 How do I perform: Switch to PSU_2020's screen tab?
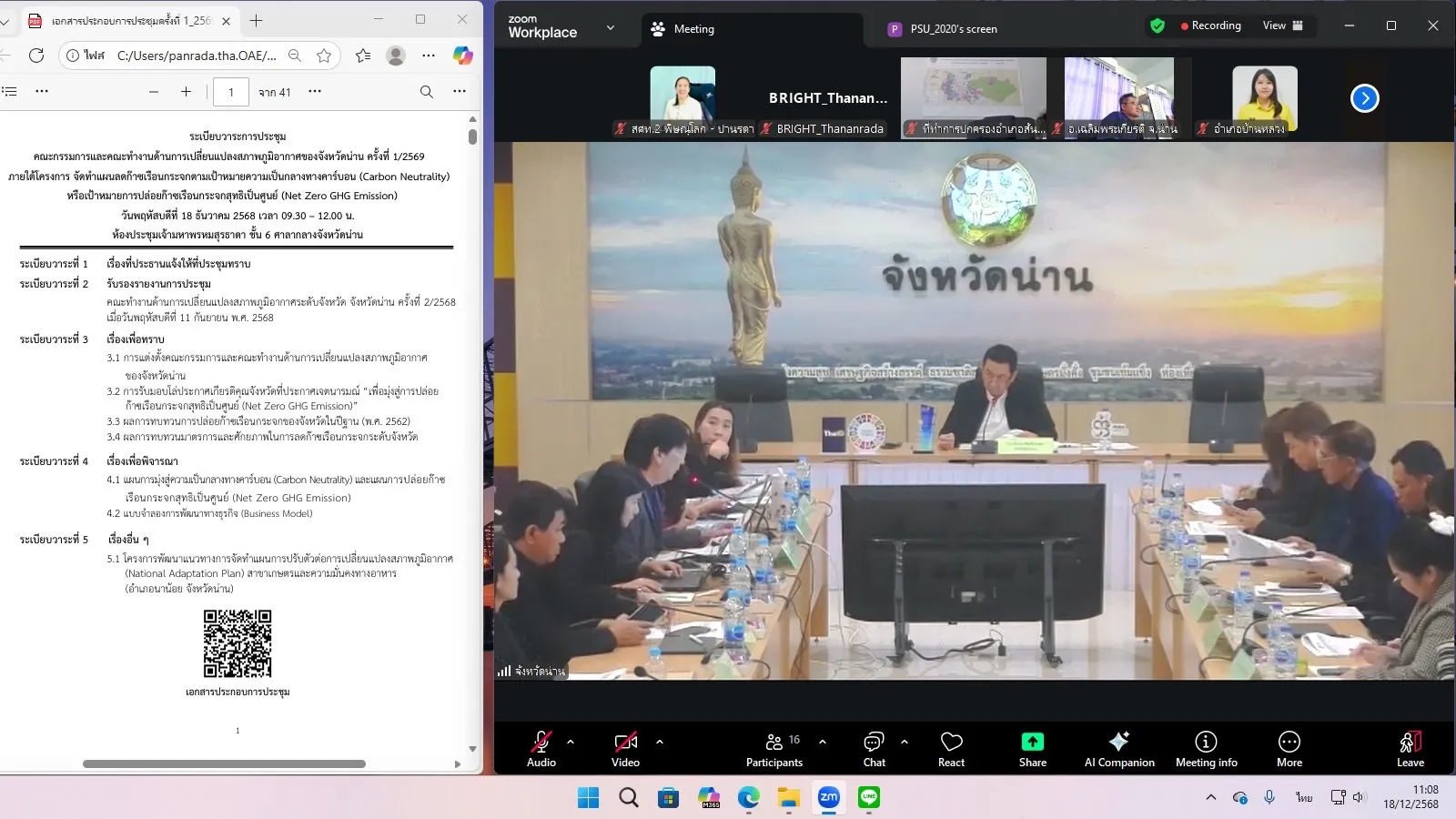[x=953, y=29]
